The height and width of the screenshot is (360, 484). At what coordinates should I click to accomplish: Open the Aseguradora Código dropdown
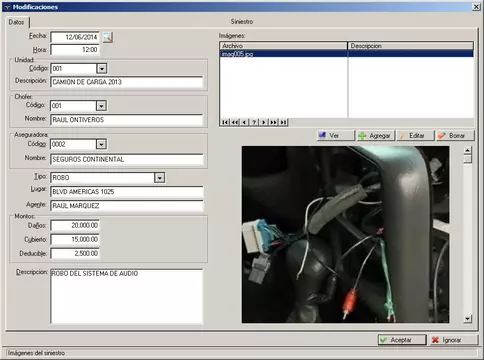pos(101,144)
